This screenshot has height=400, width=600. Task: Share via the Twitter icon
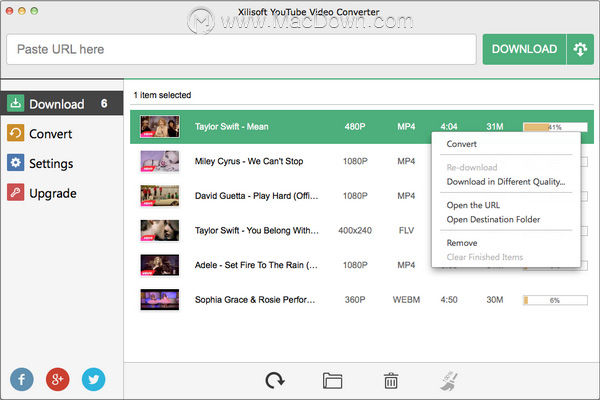point(93,379)
